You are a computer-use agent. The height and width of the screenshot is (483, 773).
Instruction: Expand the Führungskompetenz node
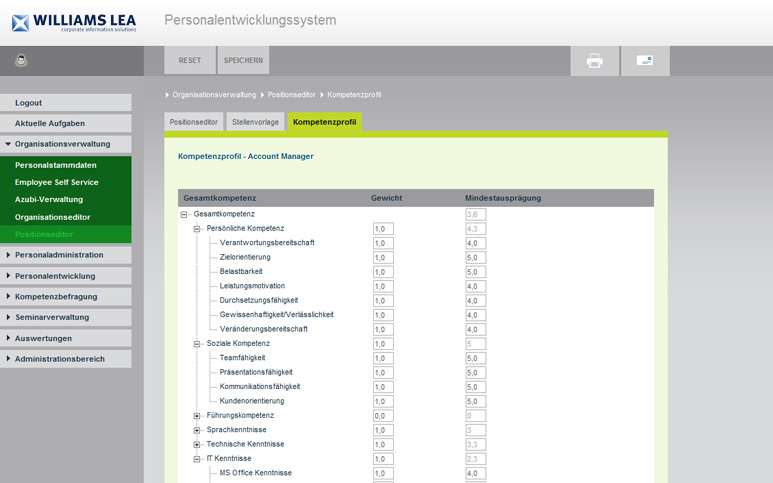click(x=197, y=415)
